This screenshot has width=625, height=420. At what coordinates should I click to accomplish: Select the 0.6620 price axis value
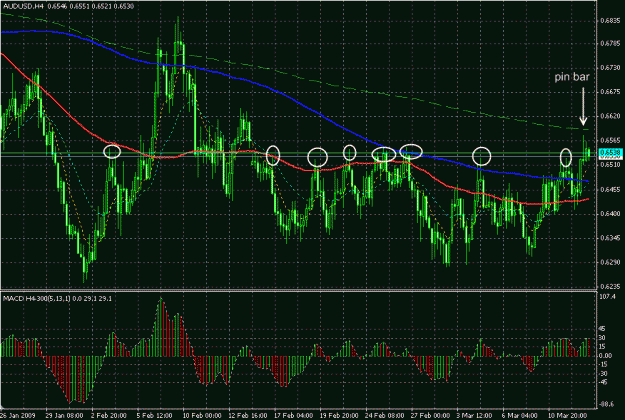610,116
